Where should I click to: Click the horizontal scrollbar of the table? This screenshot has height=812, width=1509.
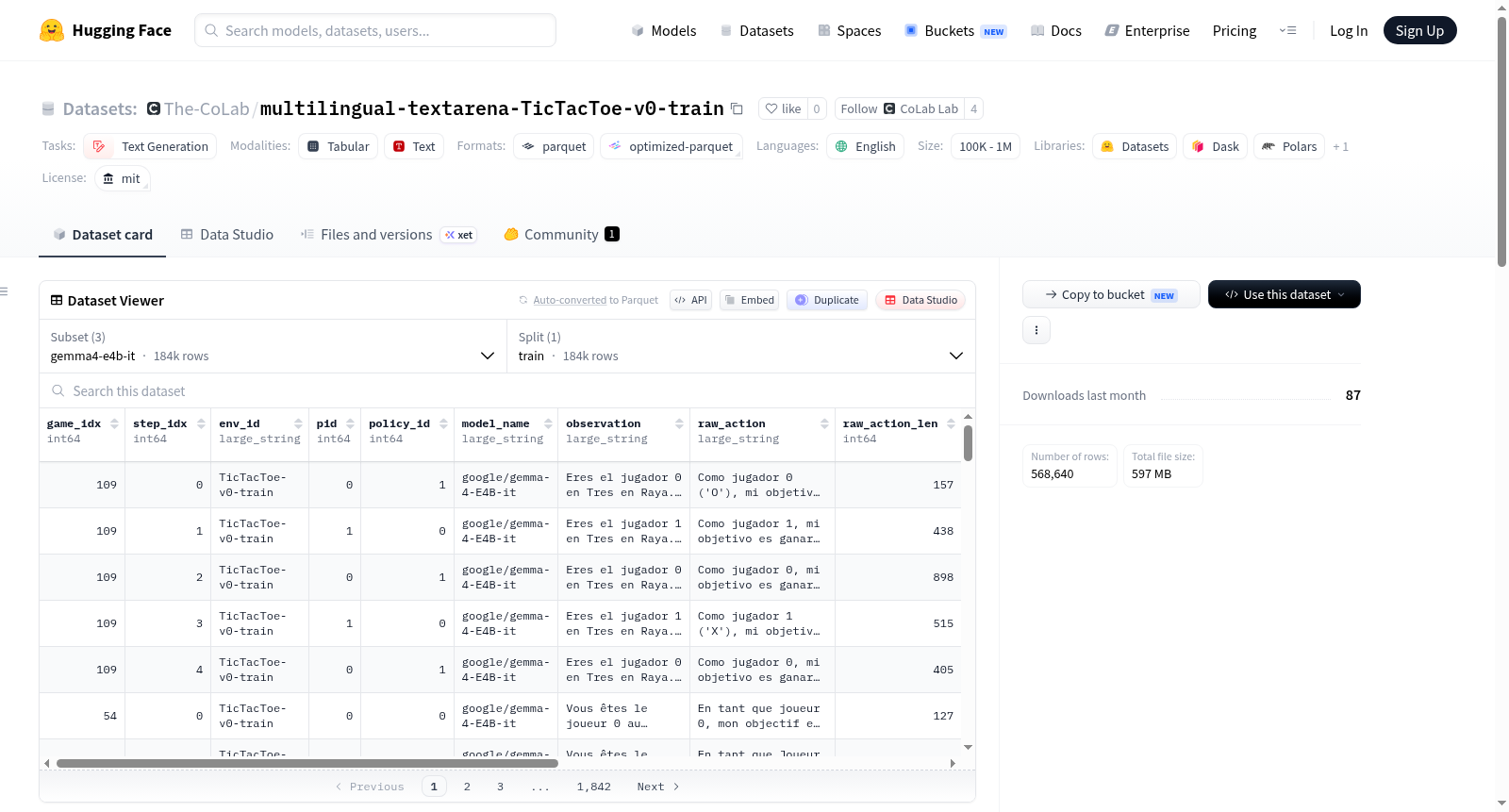(307, 763)
